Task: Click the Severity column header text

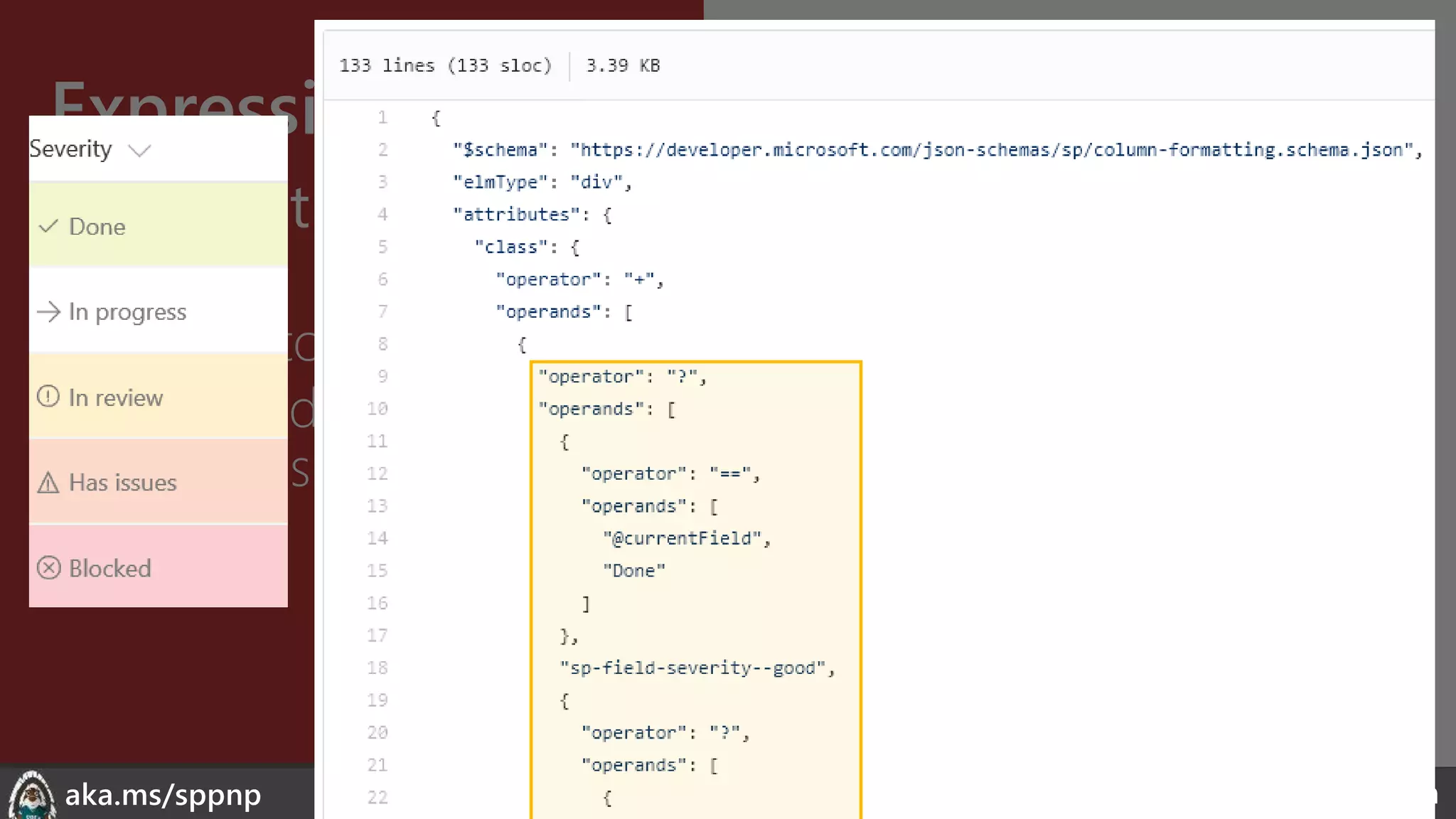Action: click(x=70, y=149)
